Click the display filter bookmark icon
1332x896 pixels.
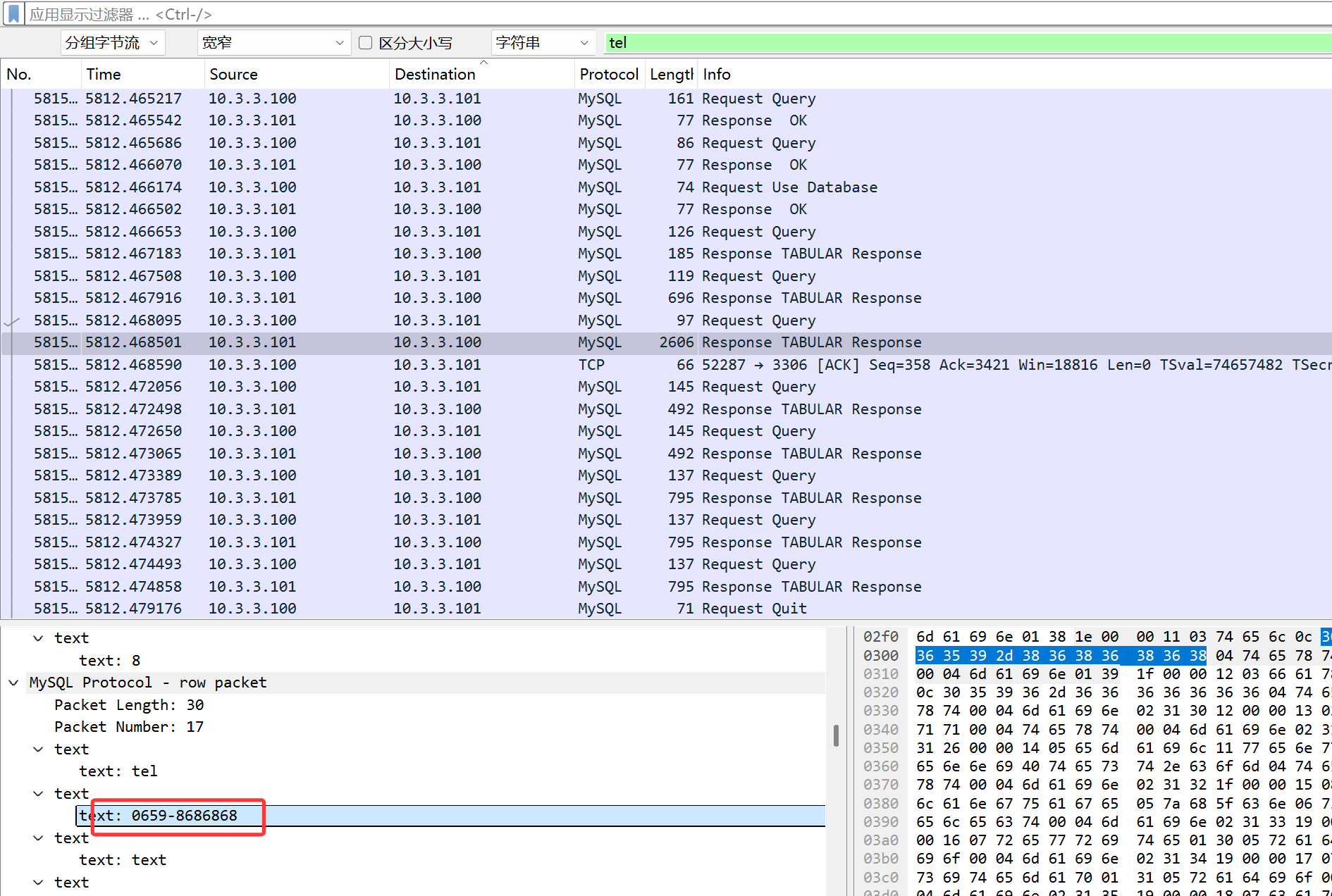click(x=13, y=14)
